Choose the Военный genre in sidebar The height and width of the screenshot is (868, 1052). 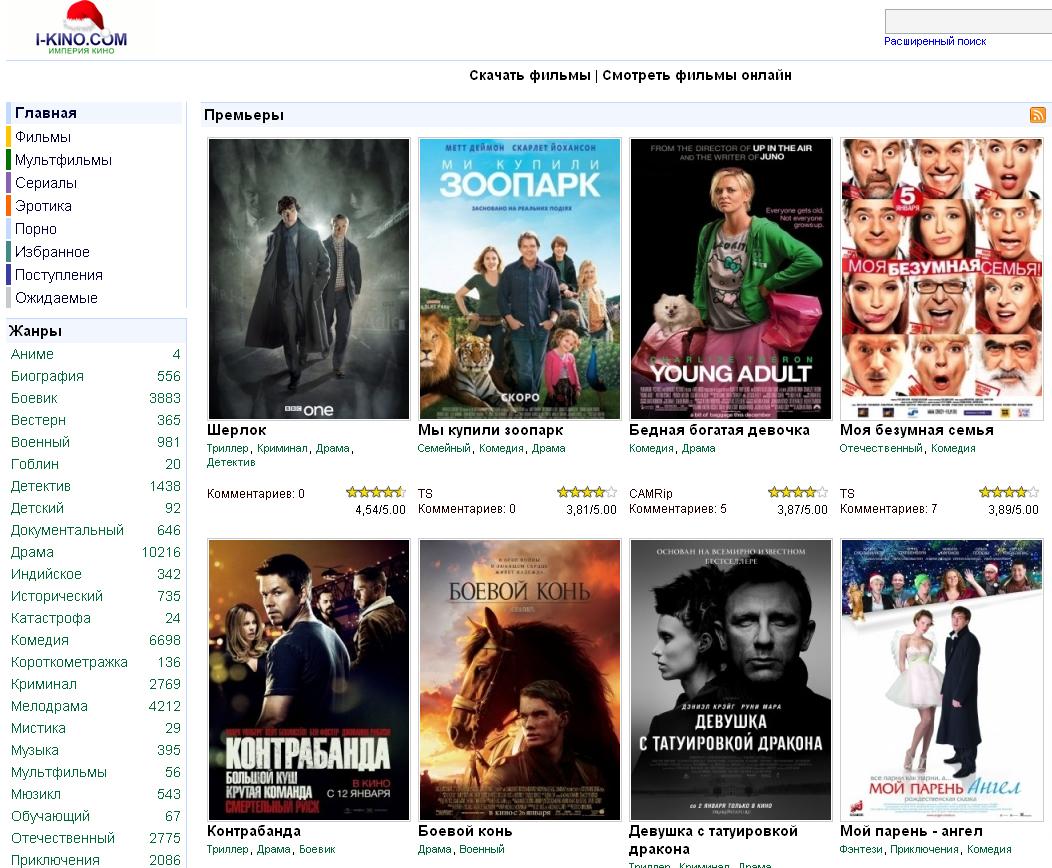pos(40,442)
